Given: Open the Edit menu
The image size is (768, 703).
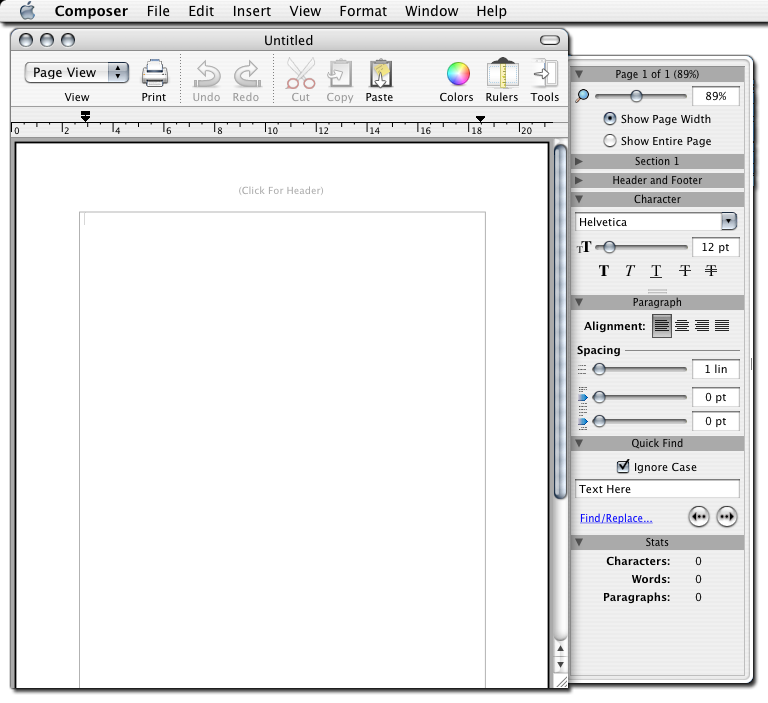Looking at the screenshot, I should pyautogui.click(x=201, y=11).
